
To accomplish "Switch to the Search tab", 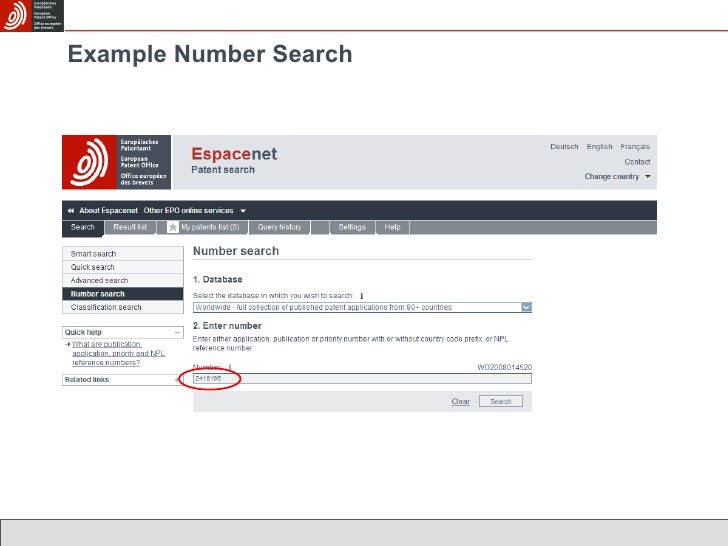I will tap(83, 227).
